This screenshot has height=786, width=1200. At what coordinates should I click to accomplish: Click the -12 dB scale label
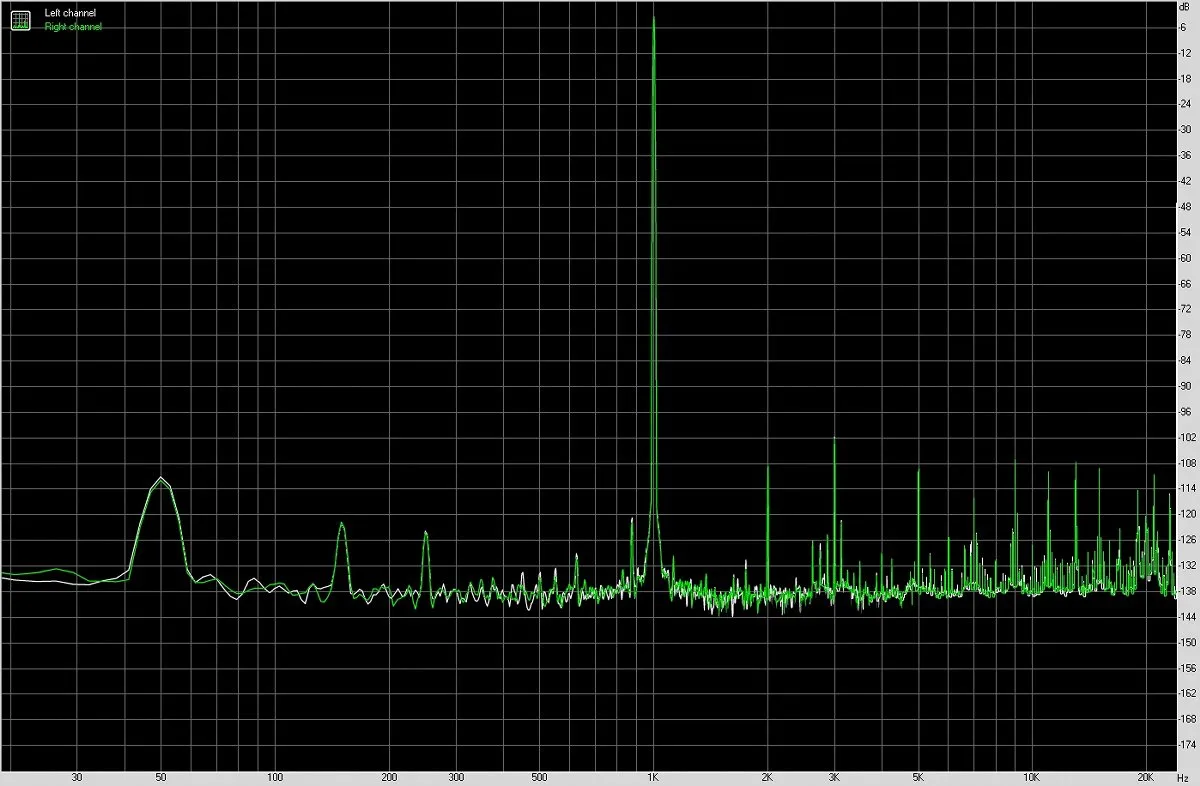(1183, 52)
